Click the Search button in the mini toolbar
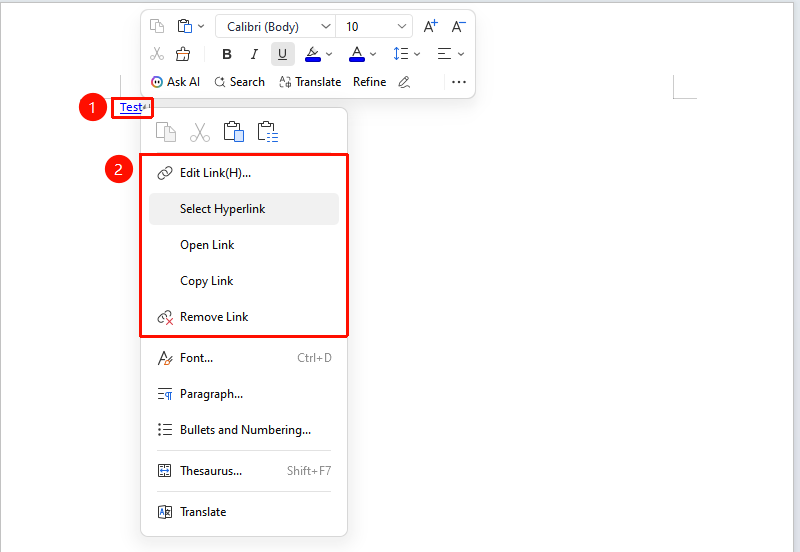Viewport: 800px width, 552px height. click(x=239, y=82)
